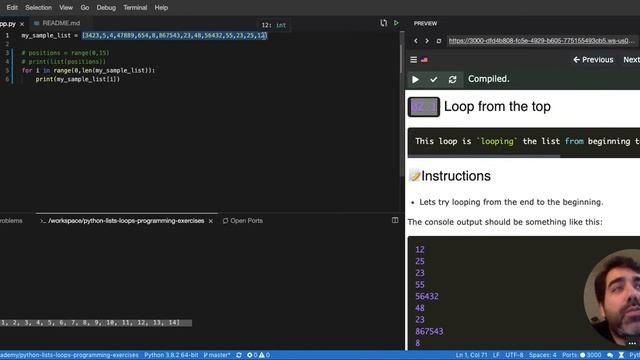Go to the Next exercise
This screenshot has width=640, height=360.
(631, 60)
